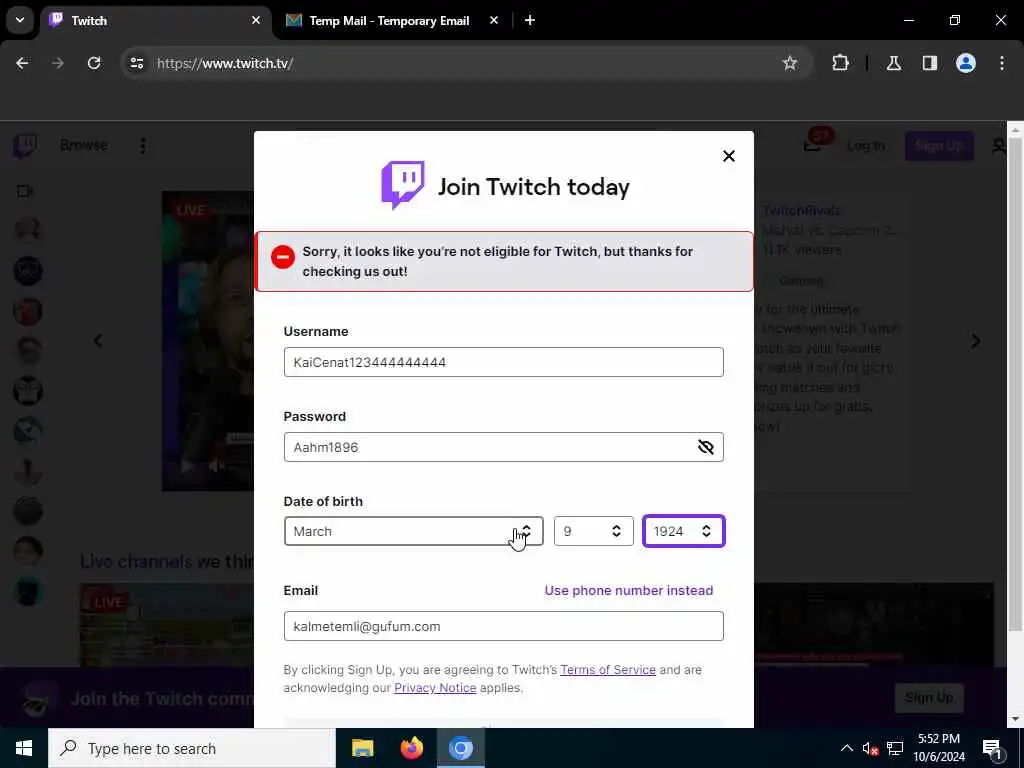Click the sidebar camera followed-channels icon

coord(25,191)
